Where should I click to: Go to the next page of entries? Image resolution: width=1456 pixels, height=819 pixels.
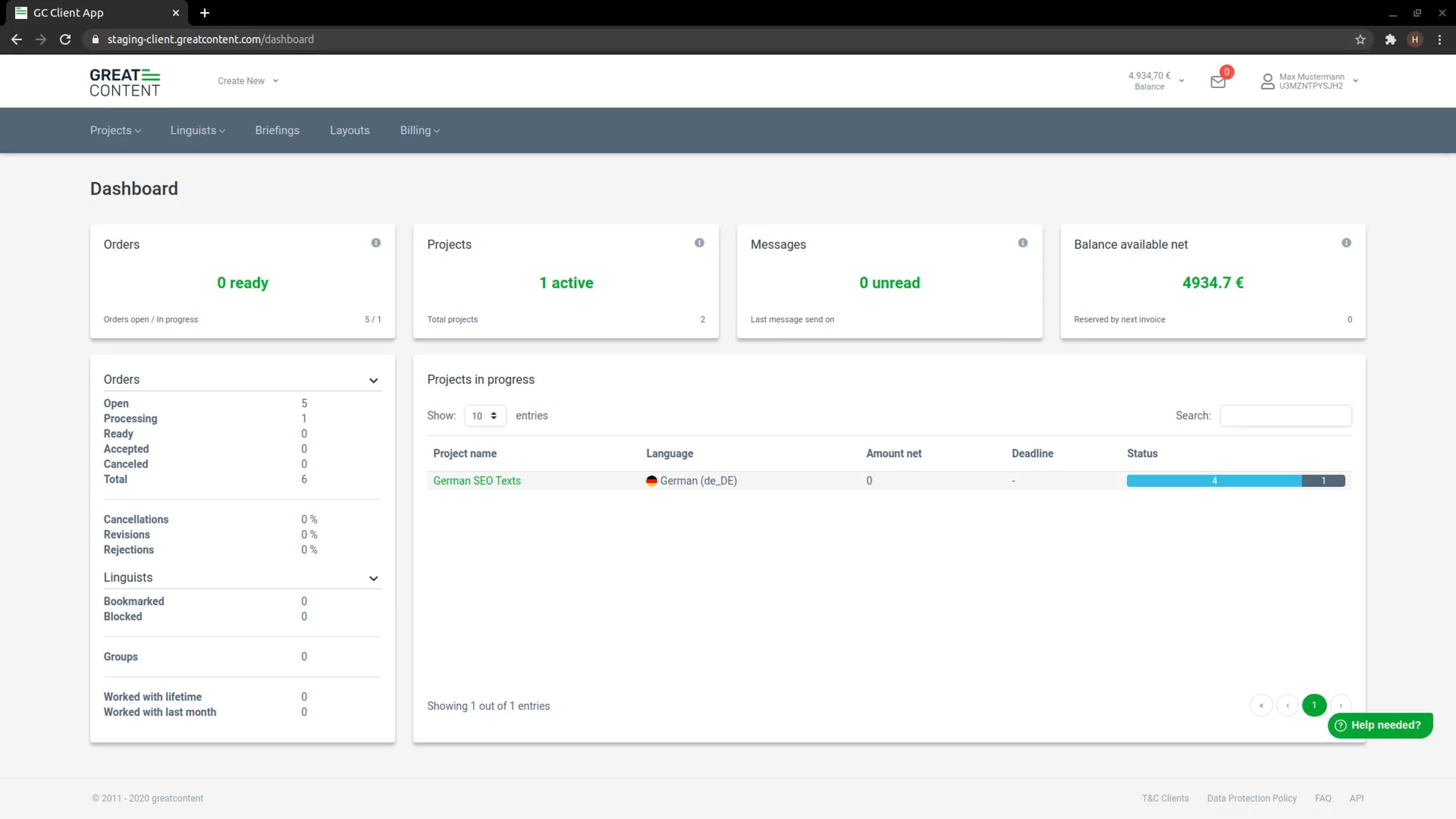1341,705
